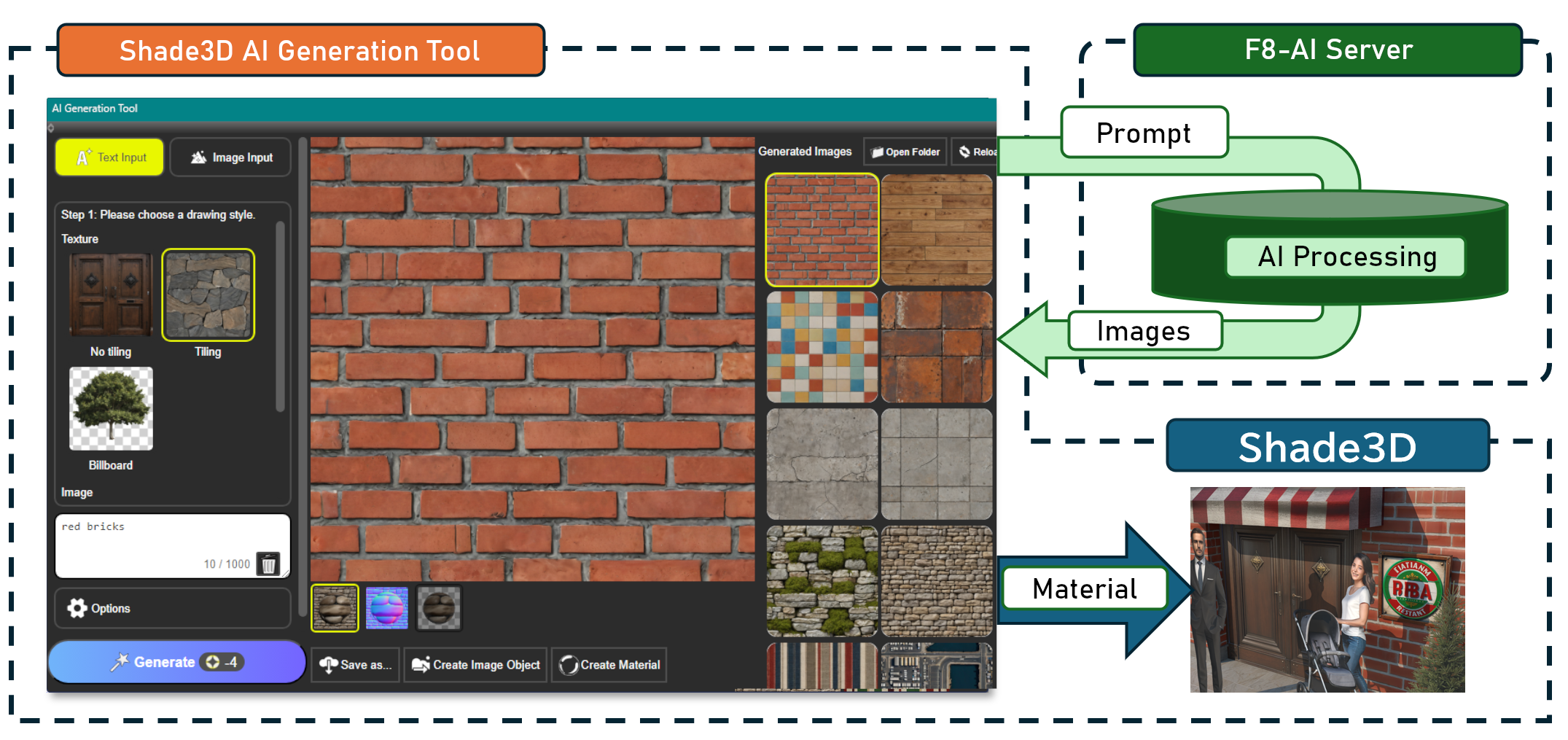Click the "Generated Images" heading
The image size is (1568, 740).
pyautogui.click(x=805, y=151)
